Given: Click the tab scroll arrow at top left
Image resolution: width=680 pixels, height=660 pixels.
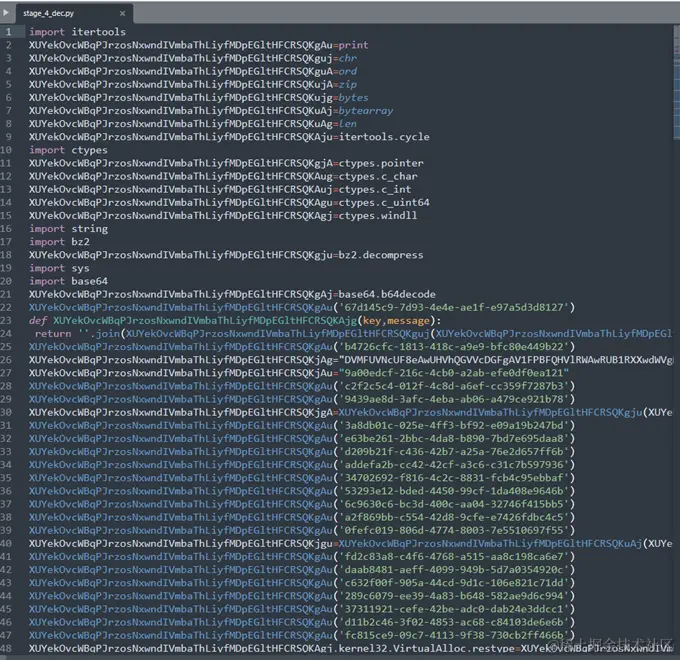Looking at the screenshot, I should (x=6, y=13).
